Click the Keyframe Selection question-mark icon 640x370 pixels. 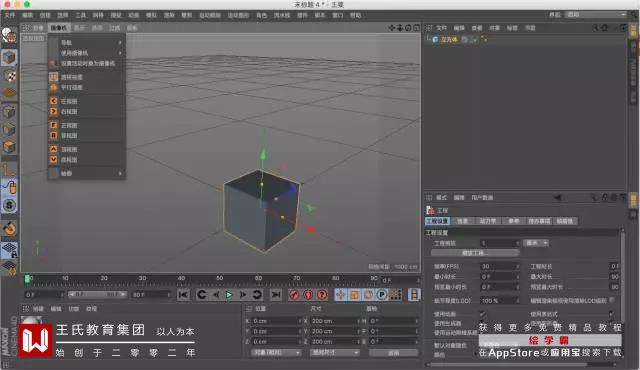click(322, 295)
